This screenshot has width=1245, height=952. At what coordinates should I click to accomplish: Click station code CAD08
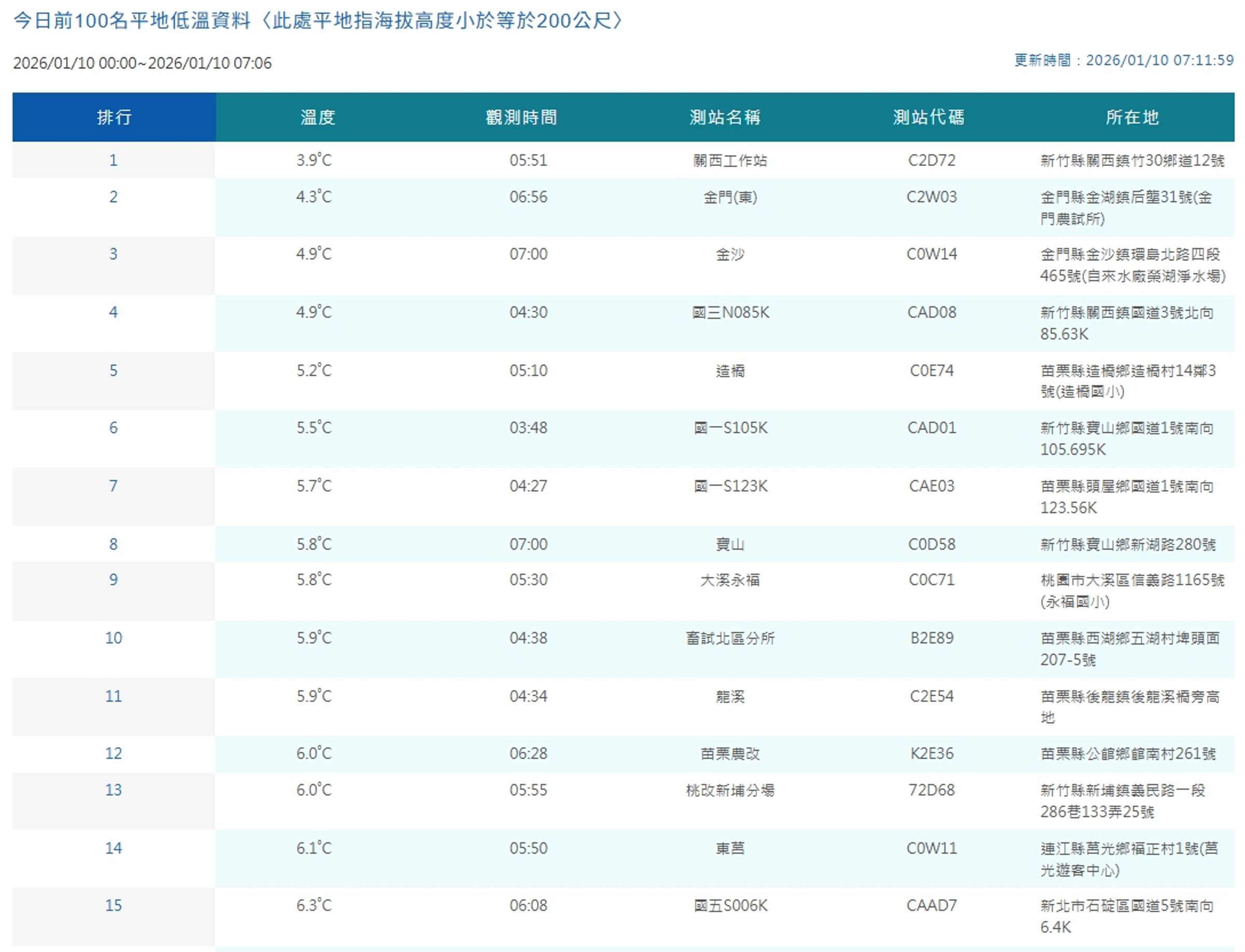(931, 313)
